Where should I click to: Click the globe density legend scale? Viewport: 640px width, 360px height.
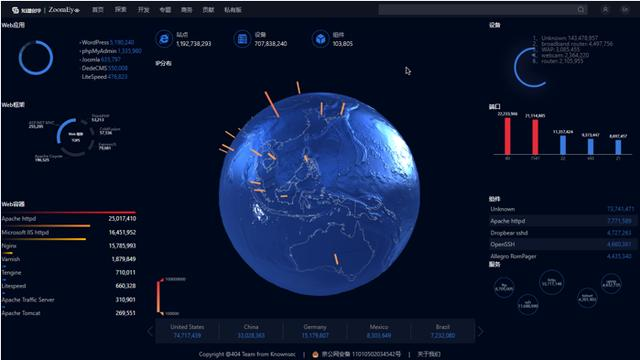pos(159,297)
